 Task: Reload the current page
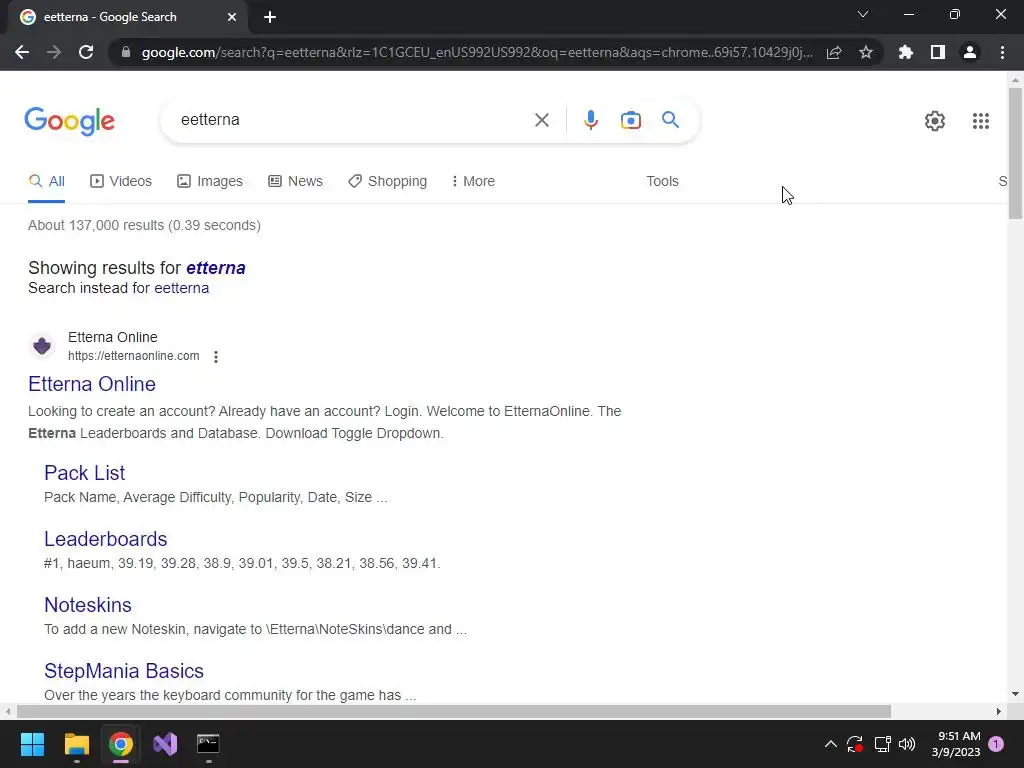[x=86, y=52]
